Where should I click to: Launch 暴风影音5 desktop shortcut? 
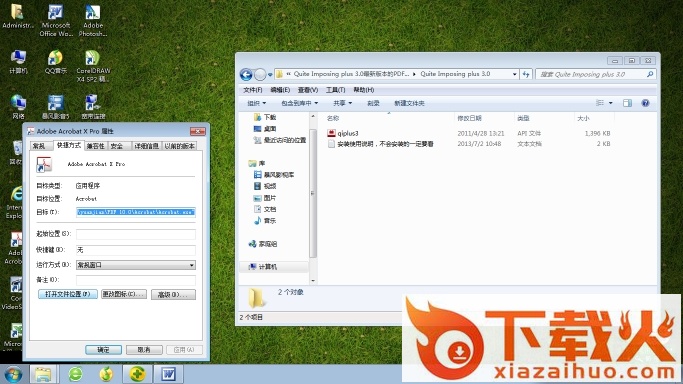[x=56, y=107]
